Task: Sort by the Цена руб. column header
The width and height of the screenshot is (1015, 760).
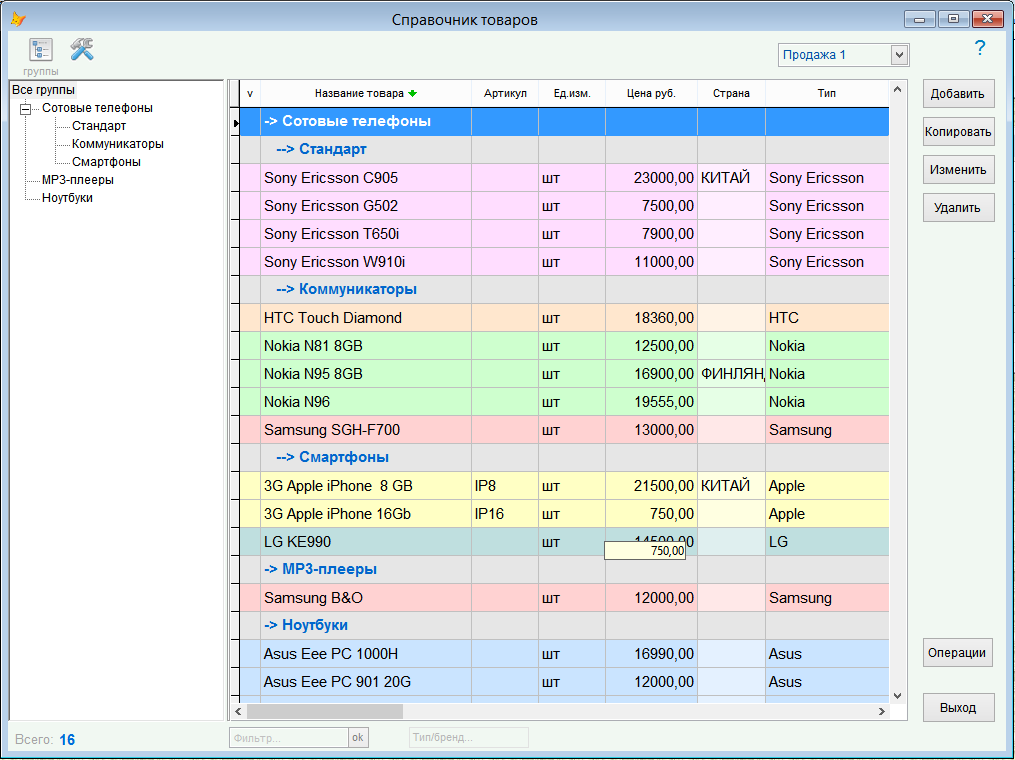Action: point(651,93)
